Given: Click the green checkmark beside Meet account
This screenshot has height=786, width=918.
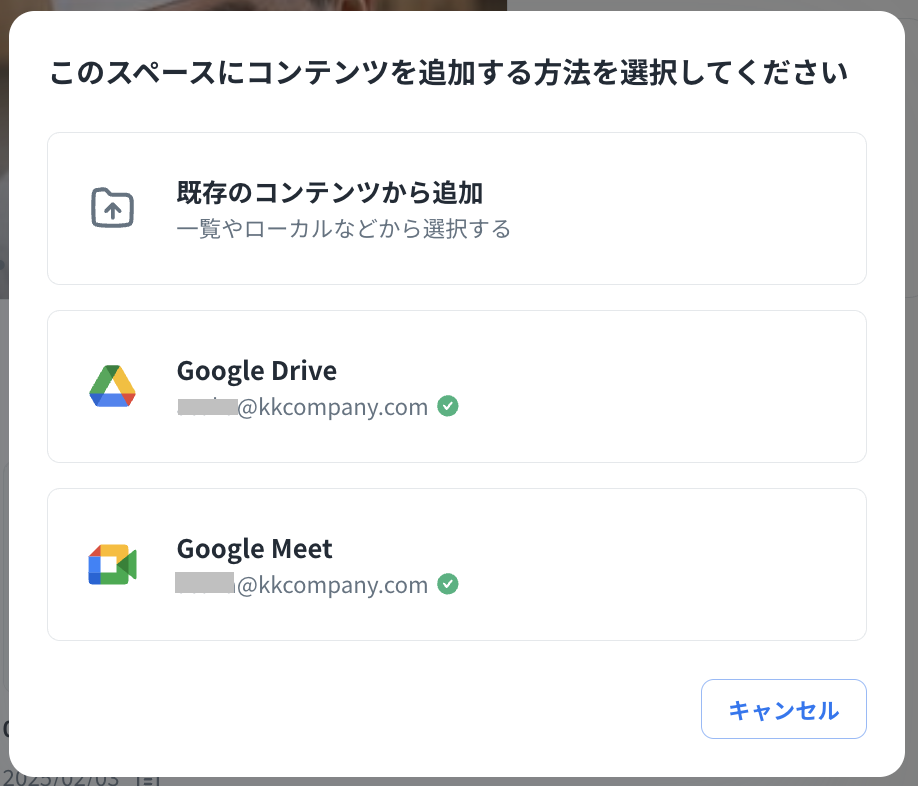Looking at the screenshot, I should coord(448,584).
